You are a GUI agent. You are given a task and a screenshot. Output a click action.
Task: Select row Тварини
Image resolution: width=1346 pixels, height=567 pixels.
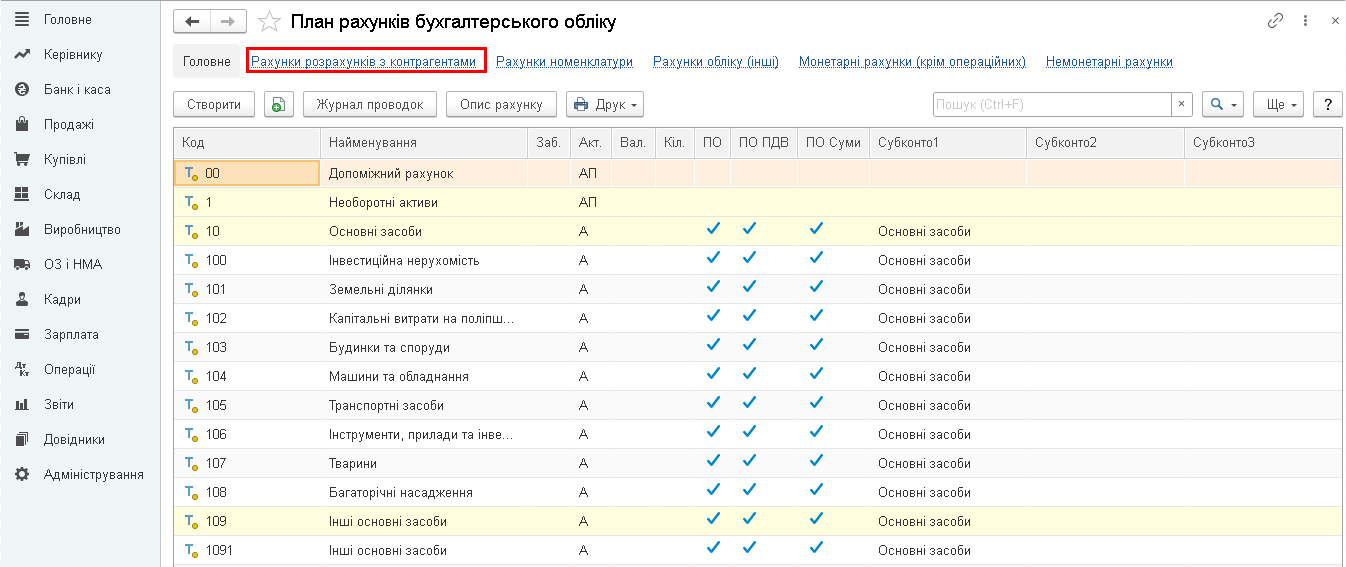pyautogui.click(x=758, y=463)
